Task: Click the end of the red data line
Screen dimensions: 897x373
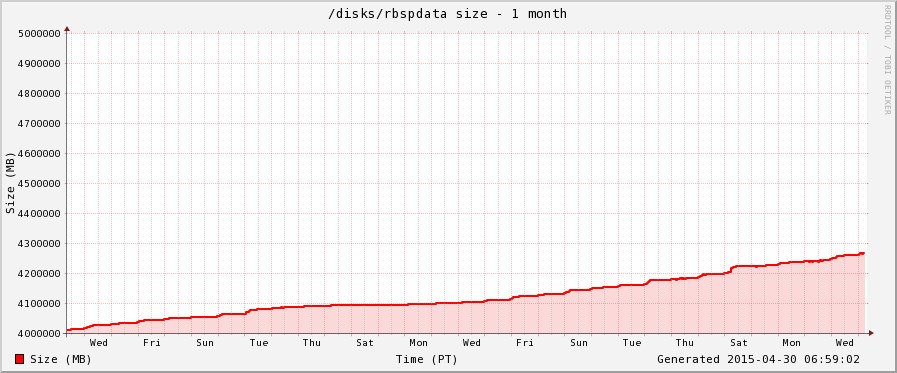Action: pyautogui.click(x=863, y=253)
